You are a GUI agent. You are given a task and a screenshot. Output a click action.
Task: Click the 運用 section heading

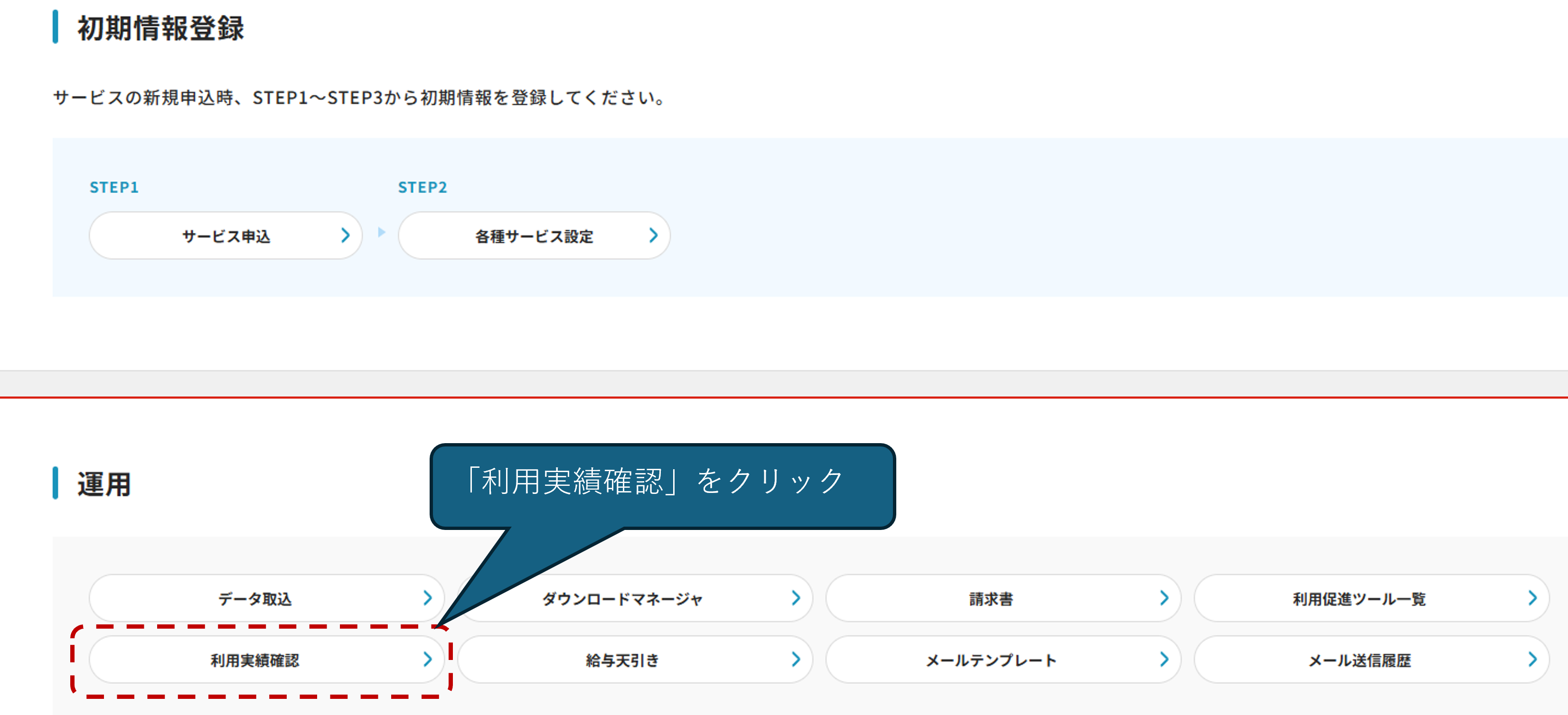pyautogui.click(x=104, y=484)
